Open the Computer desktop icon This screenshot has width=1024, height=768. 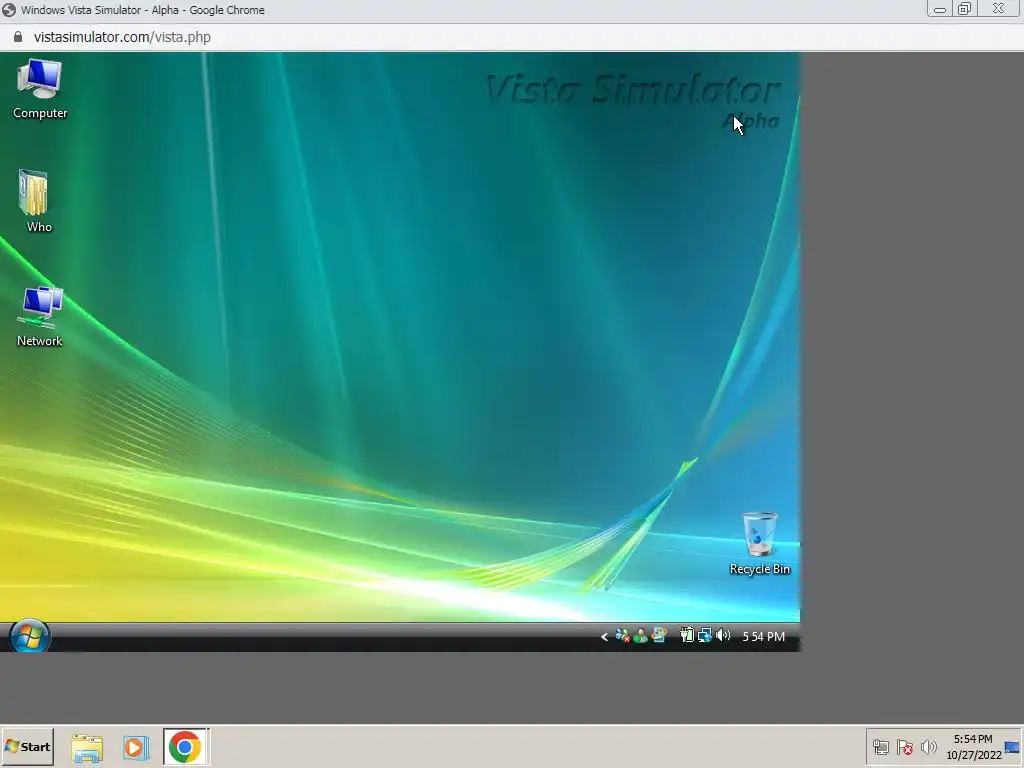pos(40,89)
